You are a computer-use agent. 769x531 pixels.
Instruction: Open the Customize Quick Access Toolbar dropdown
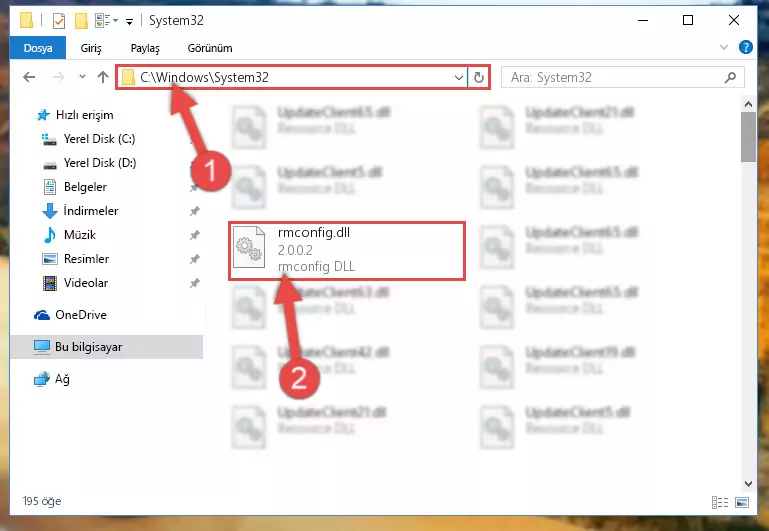tap(129, 21)
